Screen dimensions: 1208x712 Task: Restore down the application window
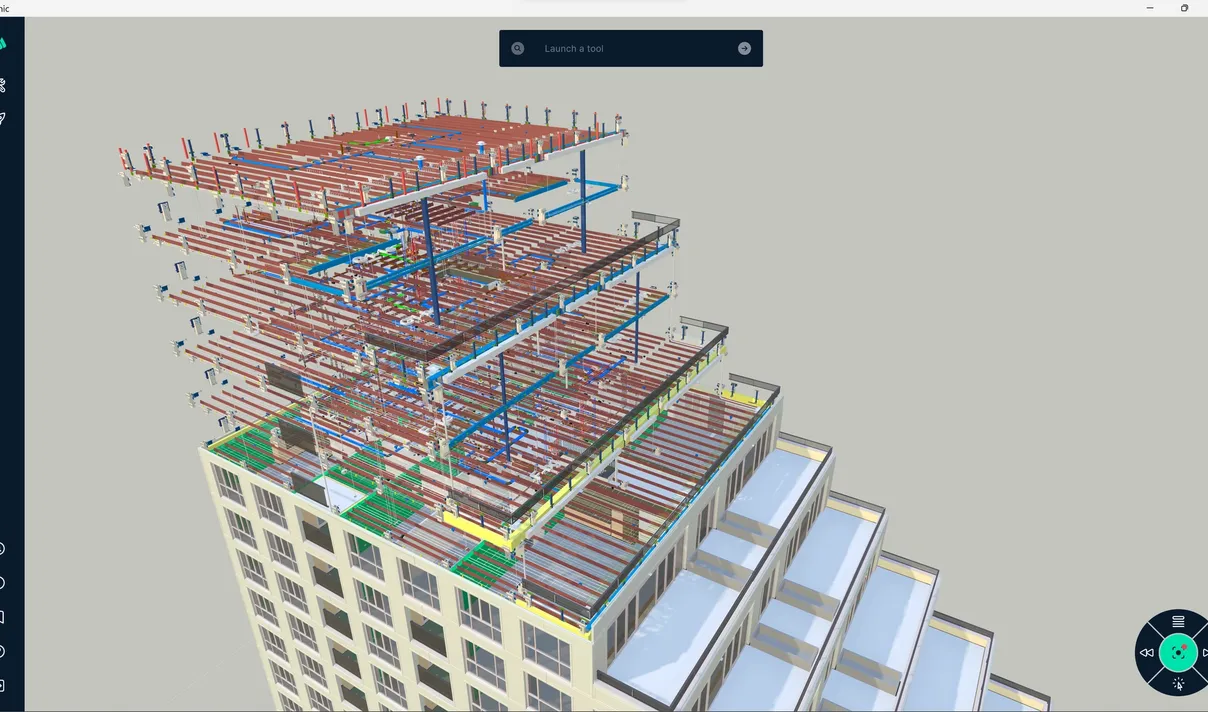coord(1184,8)
